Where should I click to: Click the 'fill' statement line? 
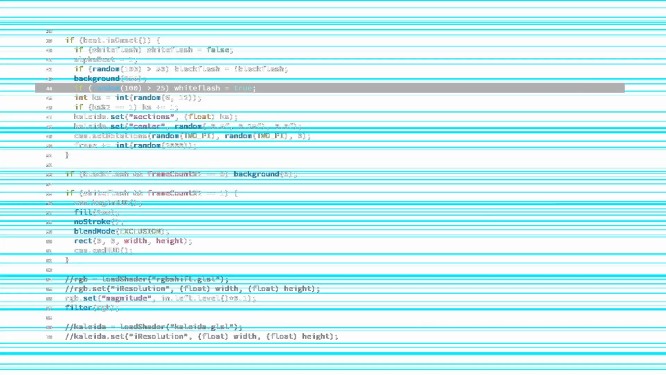(x=96, y=212)
